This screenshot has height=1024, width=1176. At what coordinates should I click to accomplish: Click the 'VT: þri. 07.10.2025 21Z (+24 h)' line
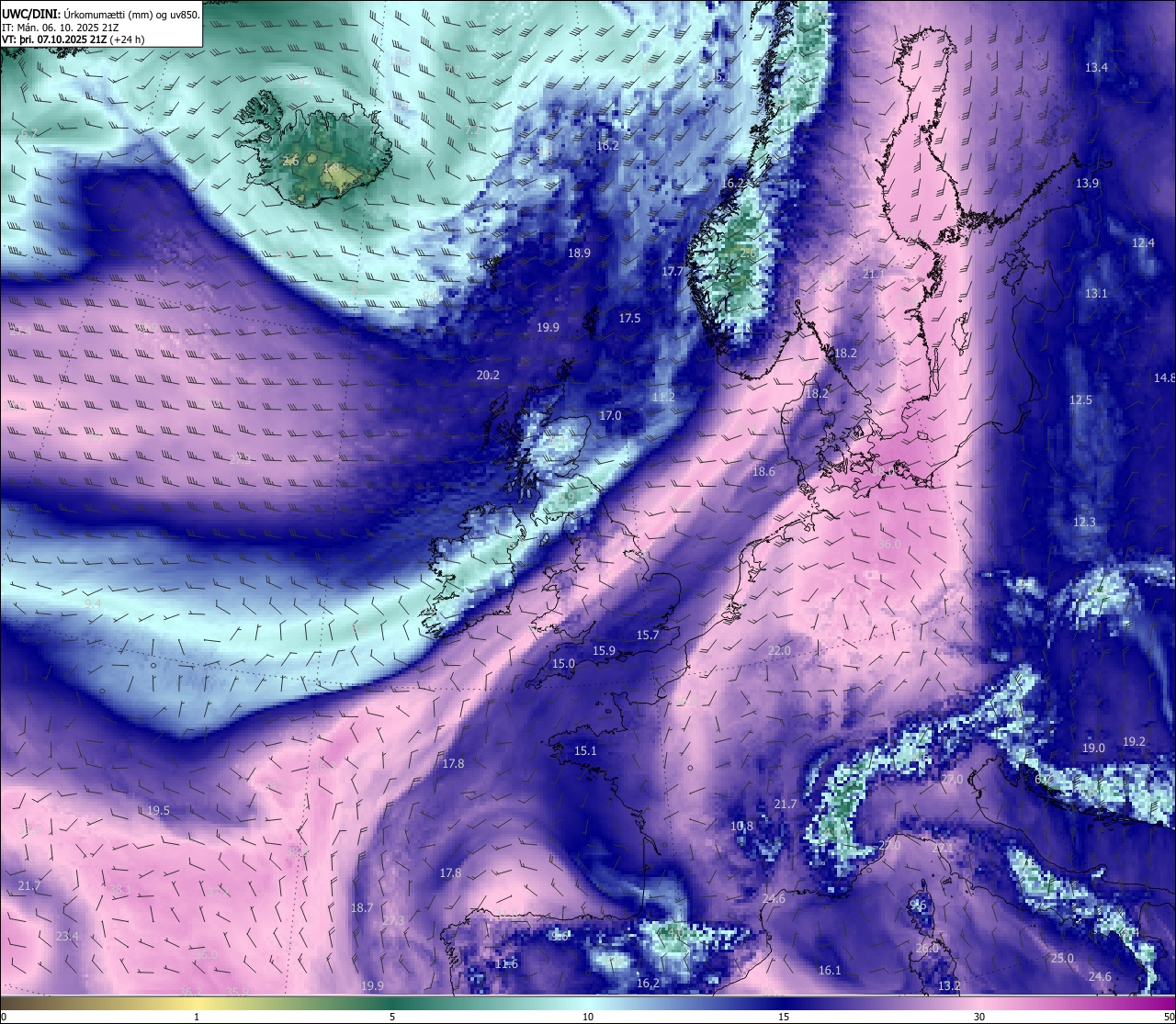point(73,40)
